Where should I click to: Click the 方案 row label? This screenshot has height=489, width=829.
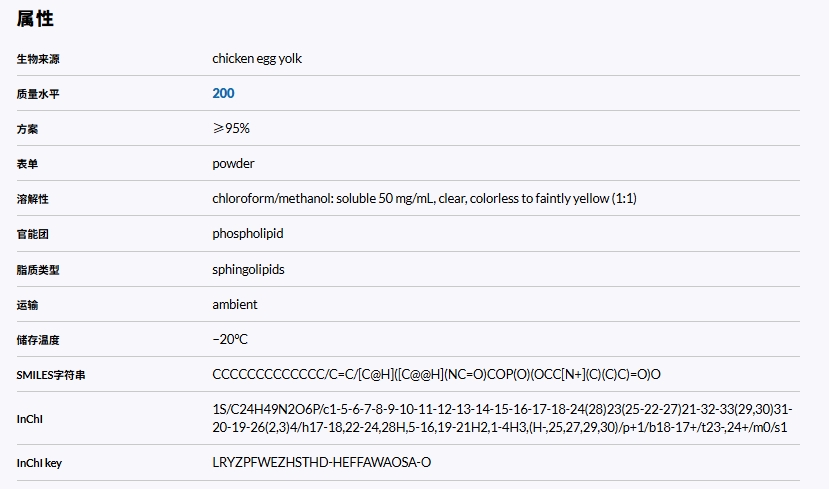click(27, 129)
